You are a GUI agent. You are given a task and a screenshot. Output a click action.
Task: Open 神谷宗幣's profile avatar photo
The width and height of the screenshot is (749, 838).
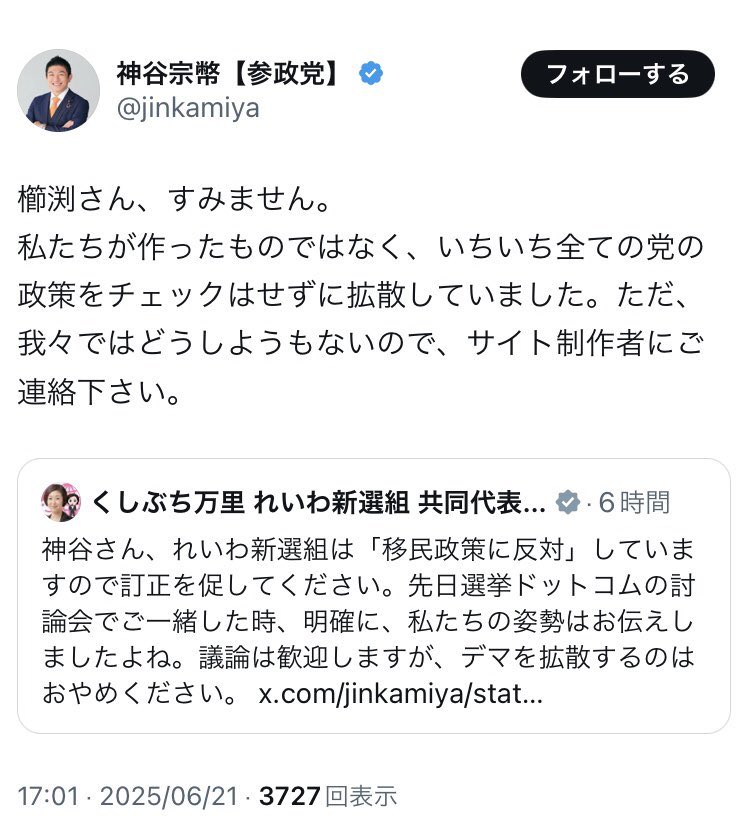pyautogui.click(x=58, y=91)
